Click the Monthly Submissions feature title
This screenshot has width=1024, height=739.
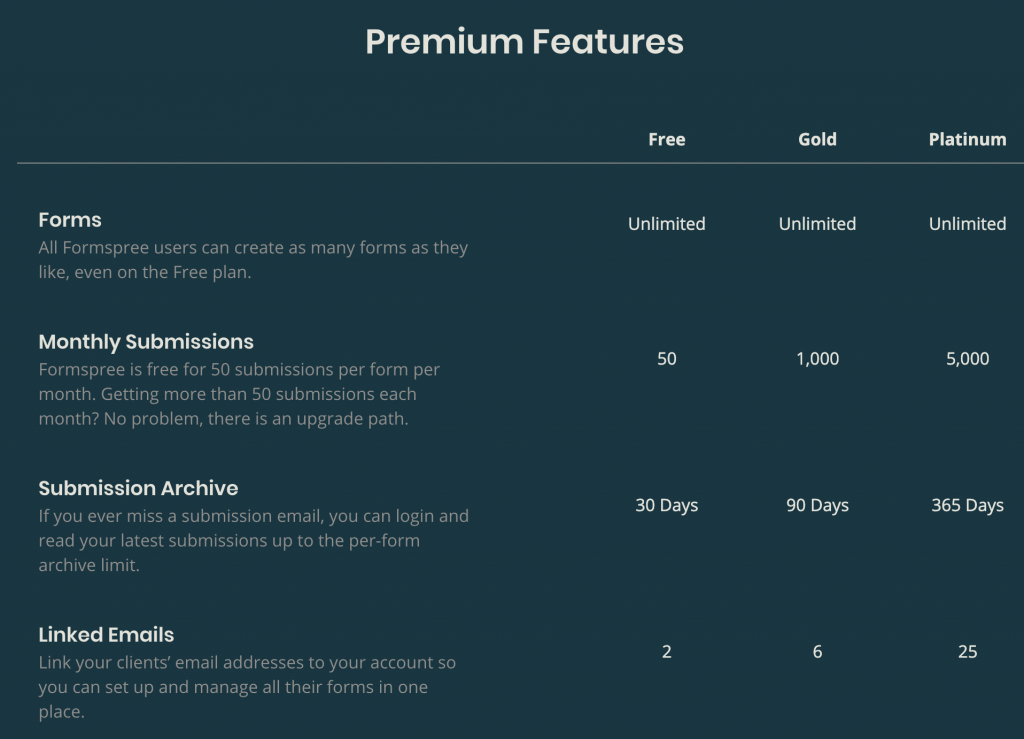(146, 342)
